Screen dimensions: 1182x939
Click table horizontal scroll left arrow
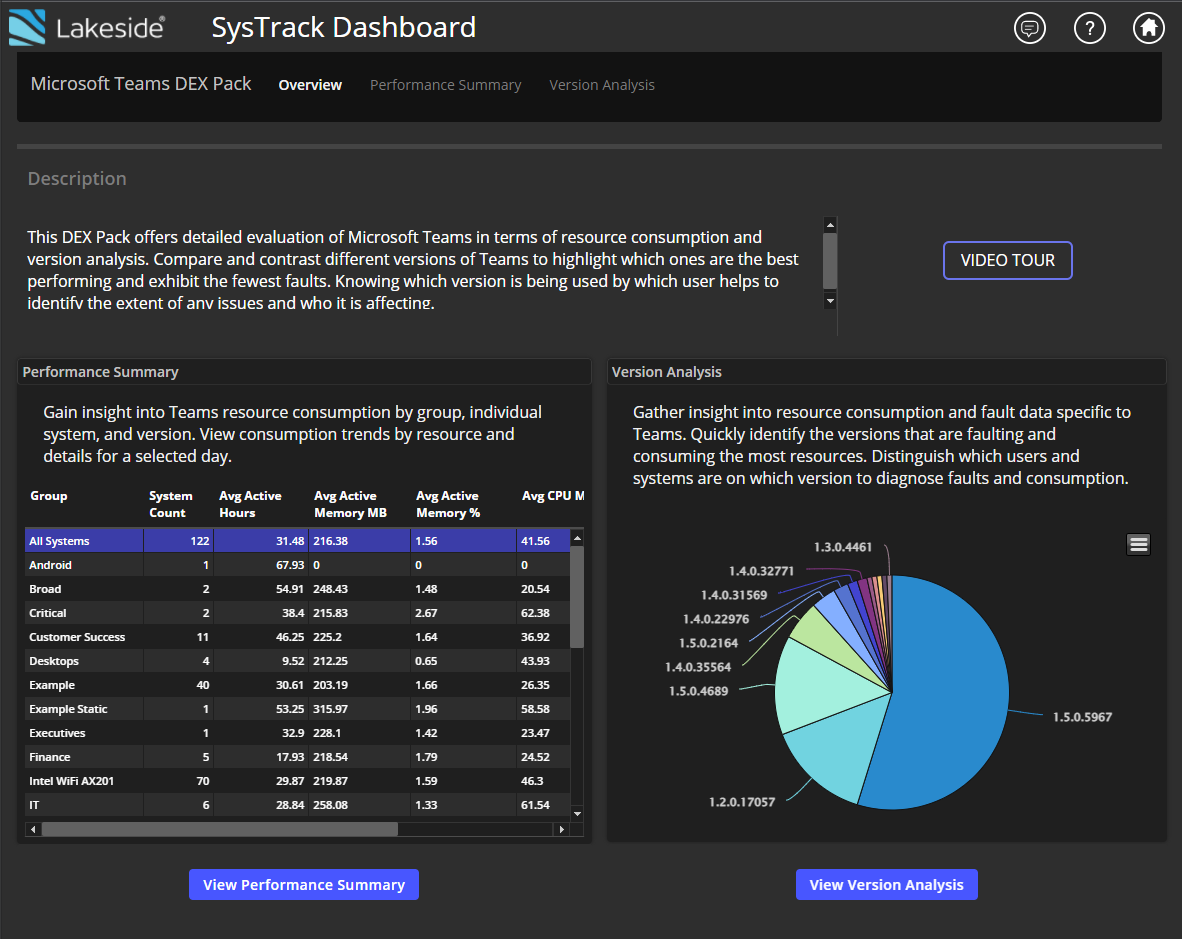pyautogui.click(x=33, y=829)
